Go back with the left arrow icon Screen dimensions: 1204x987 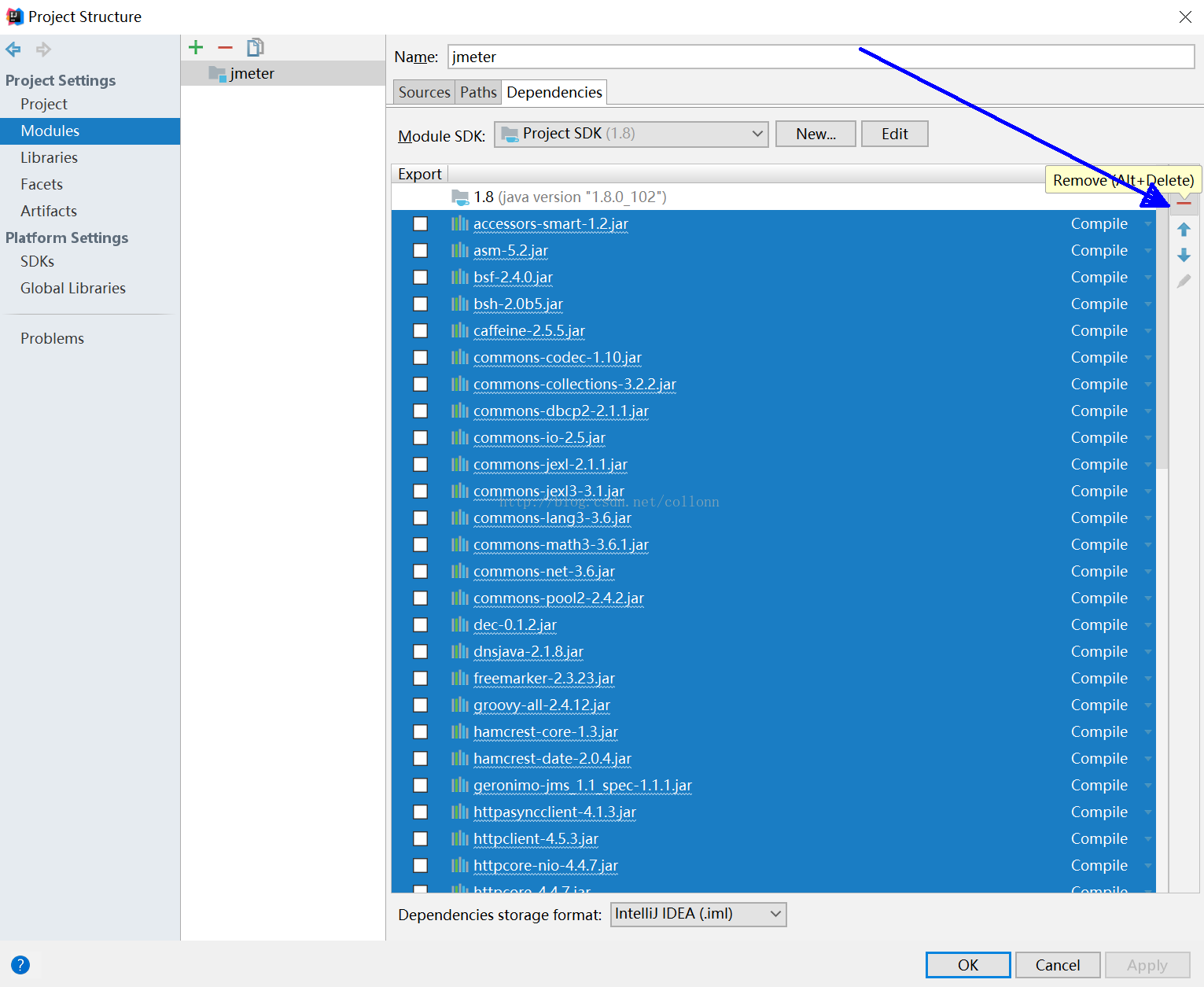[13, 50]
